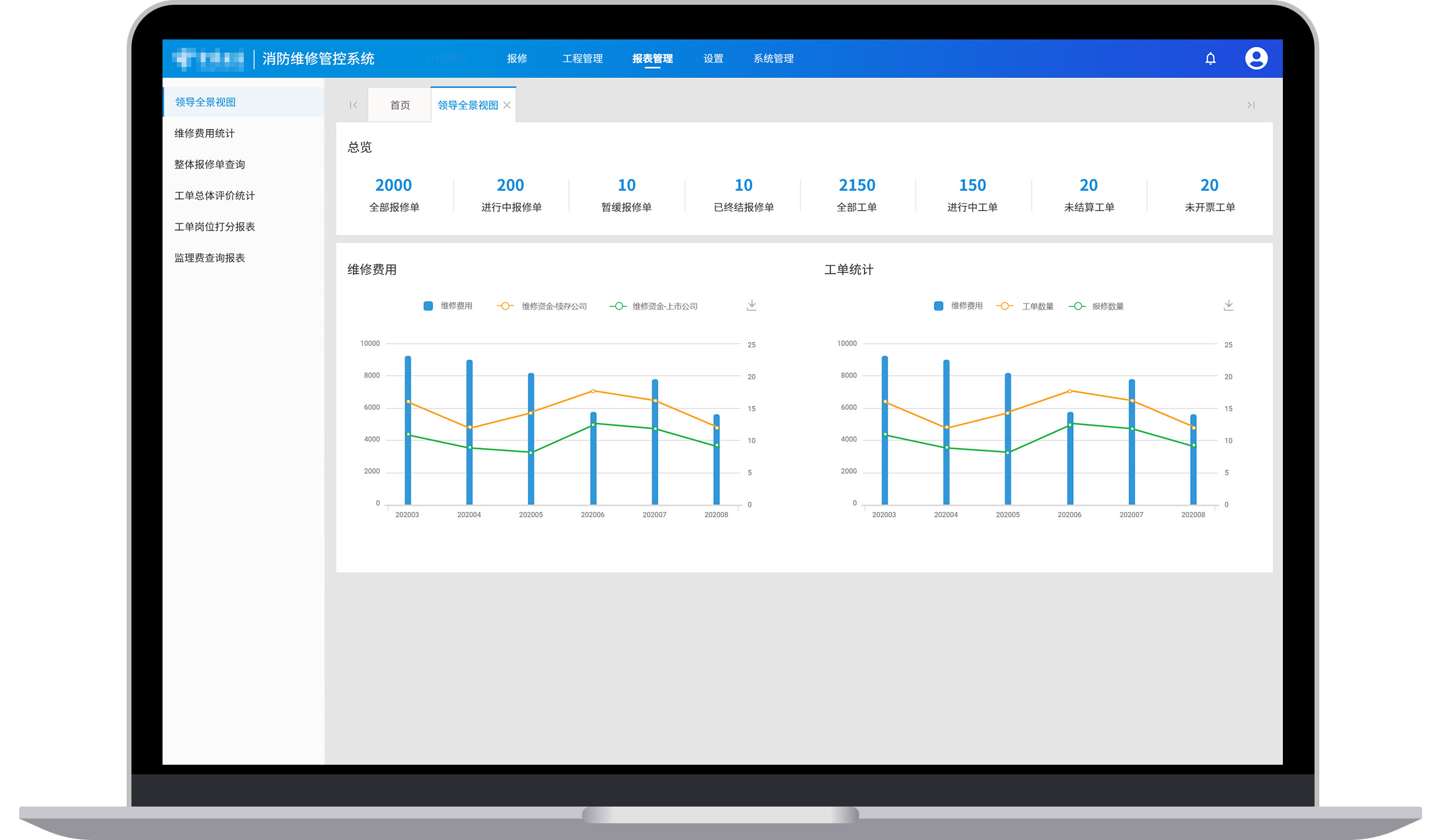The image size is (1440, 840).
Task: Toggle 报修数量 legend series
Action: tap(1096, 306)
